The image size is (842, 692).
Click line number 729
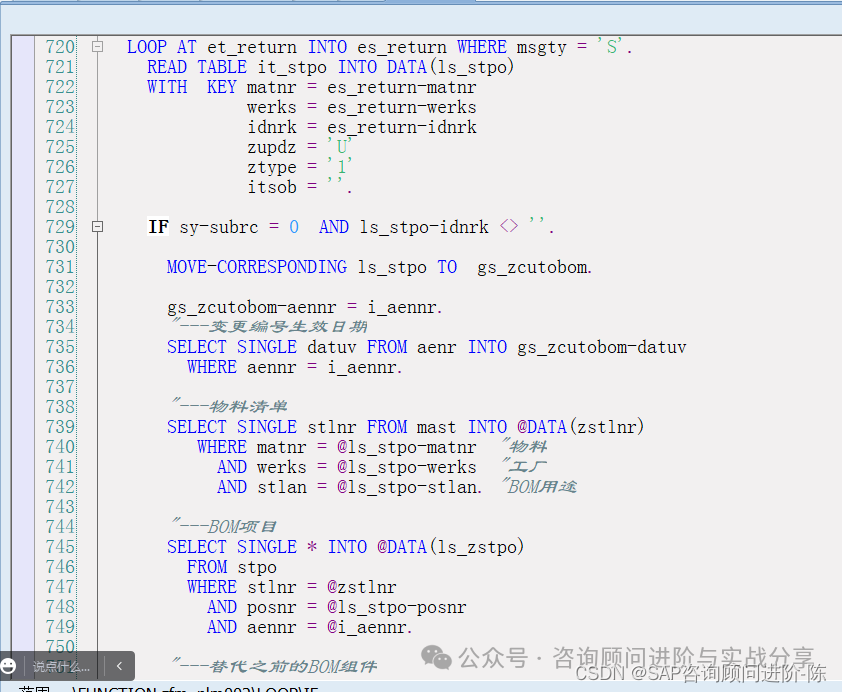pos(60,227)
